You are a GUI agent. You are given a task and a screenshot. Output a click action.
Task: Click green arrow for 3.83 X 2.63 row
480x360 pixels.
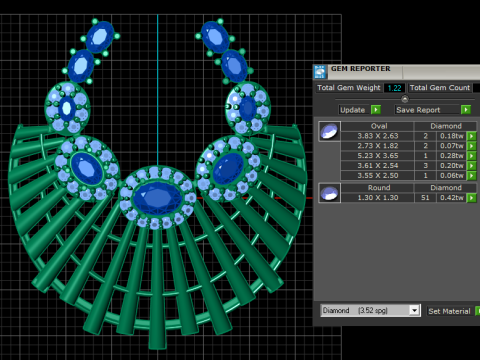471,136
